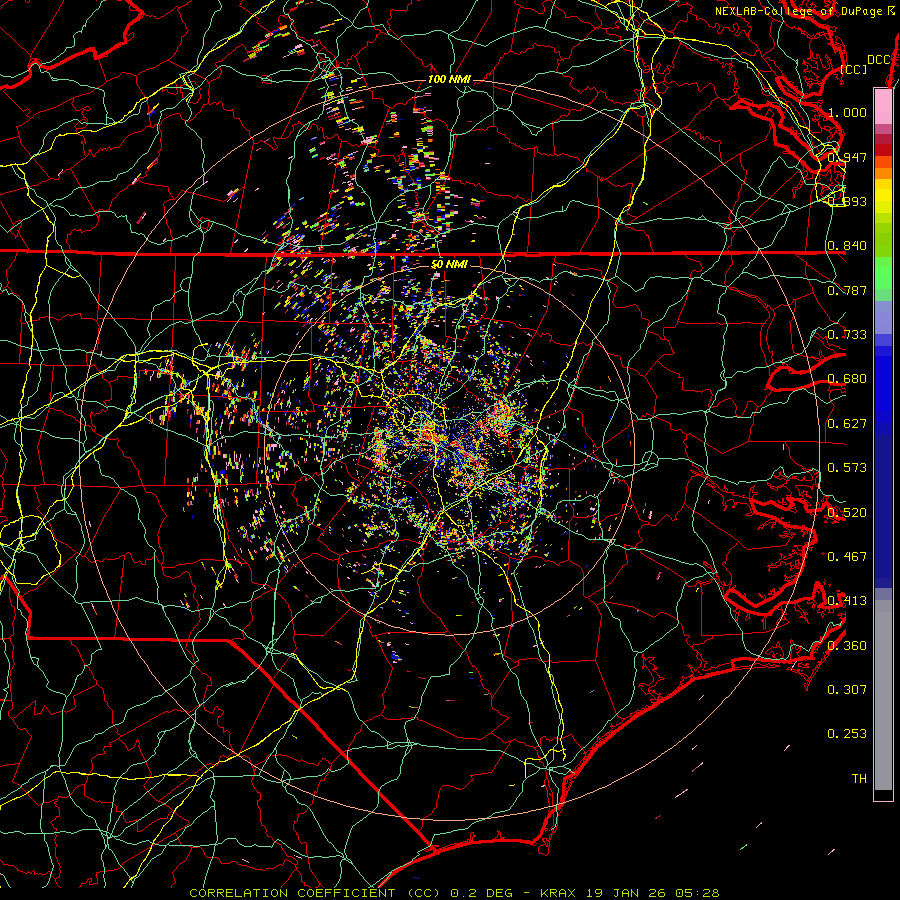The height and width of the screenshot is (900, 900).
Task: Select the 0.893 scale value
Action: 847,201
